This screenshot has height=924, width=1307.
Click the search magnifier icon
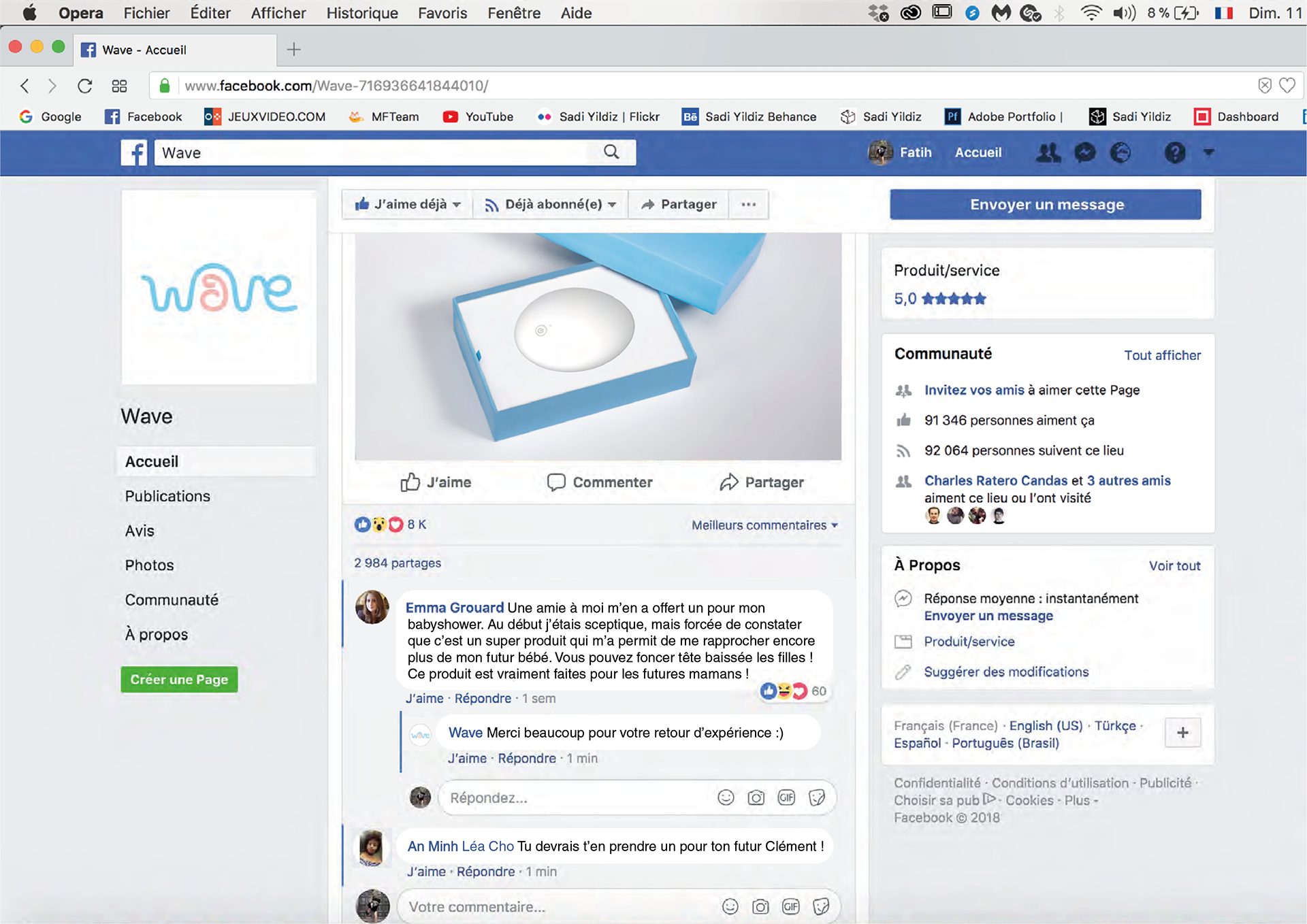click(x=611, y=152)
